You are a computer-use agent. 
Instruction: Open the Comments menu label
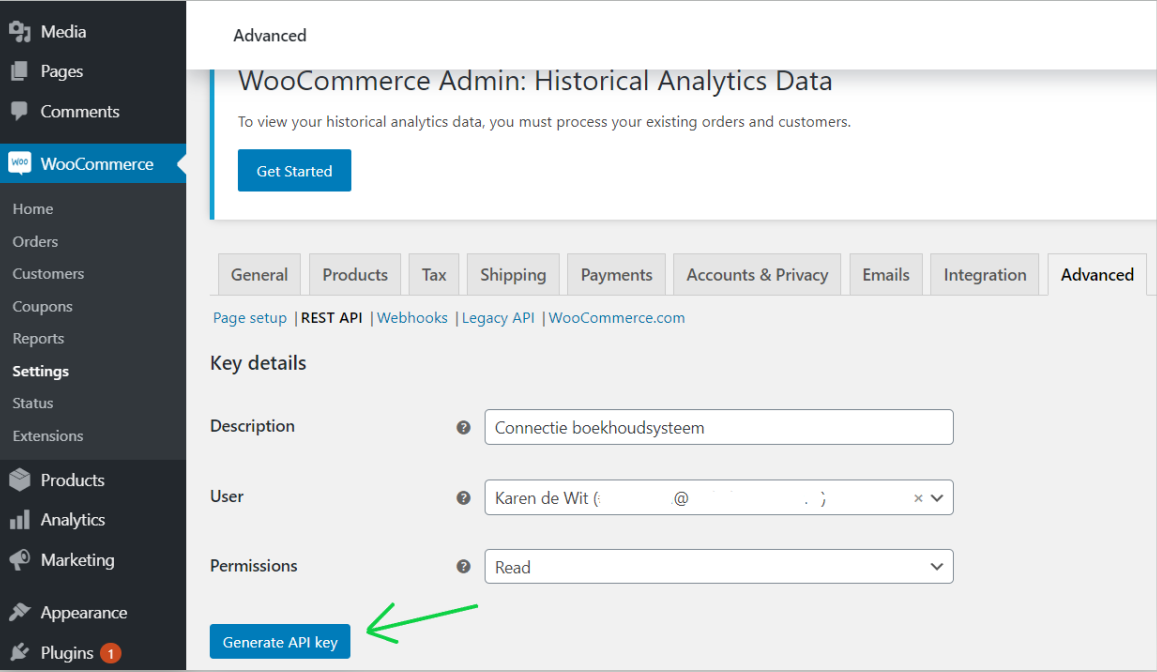[x=80, y=111]
